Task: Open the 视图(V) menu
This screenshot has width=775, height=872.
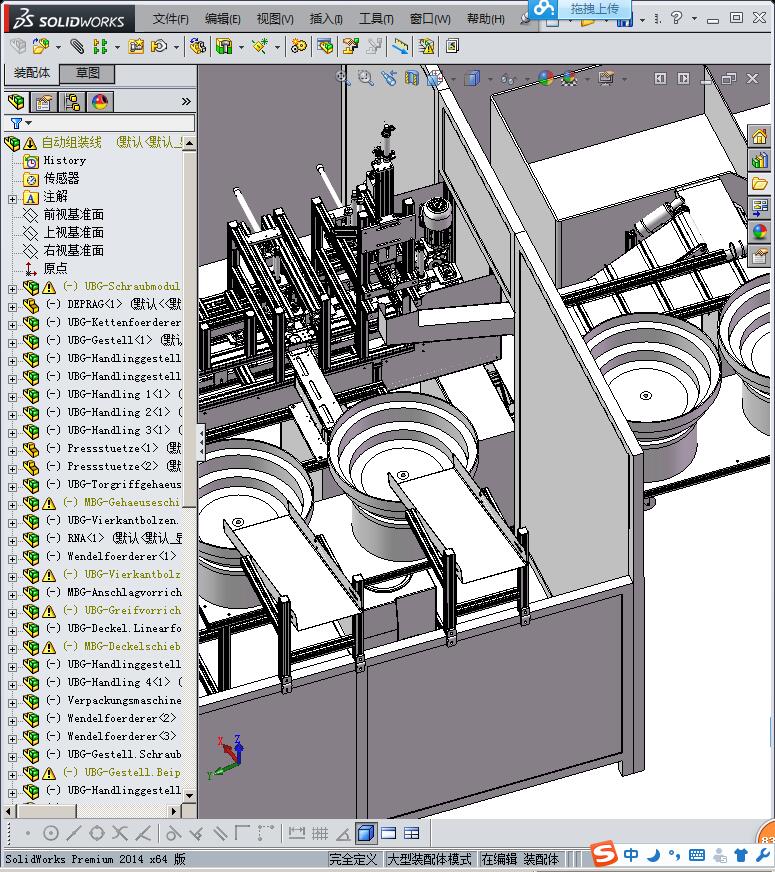Action: tap(275, 19)
